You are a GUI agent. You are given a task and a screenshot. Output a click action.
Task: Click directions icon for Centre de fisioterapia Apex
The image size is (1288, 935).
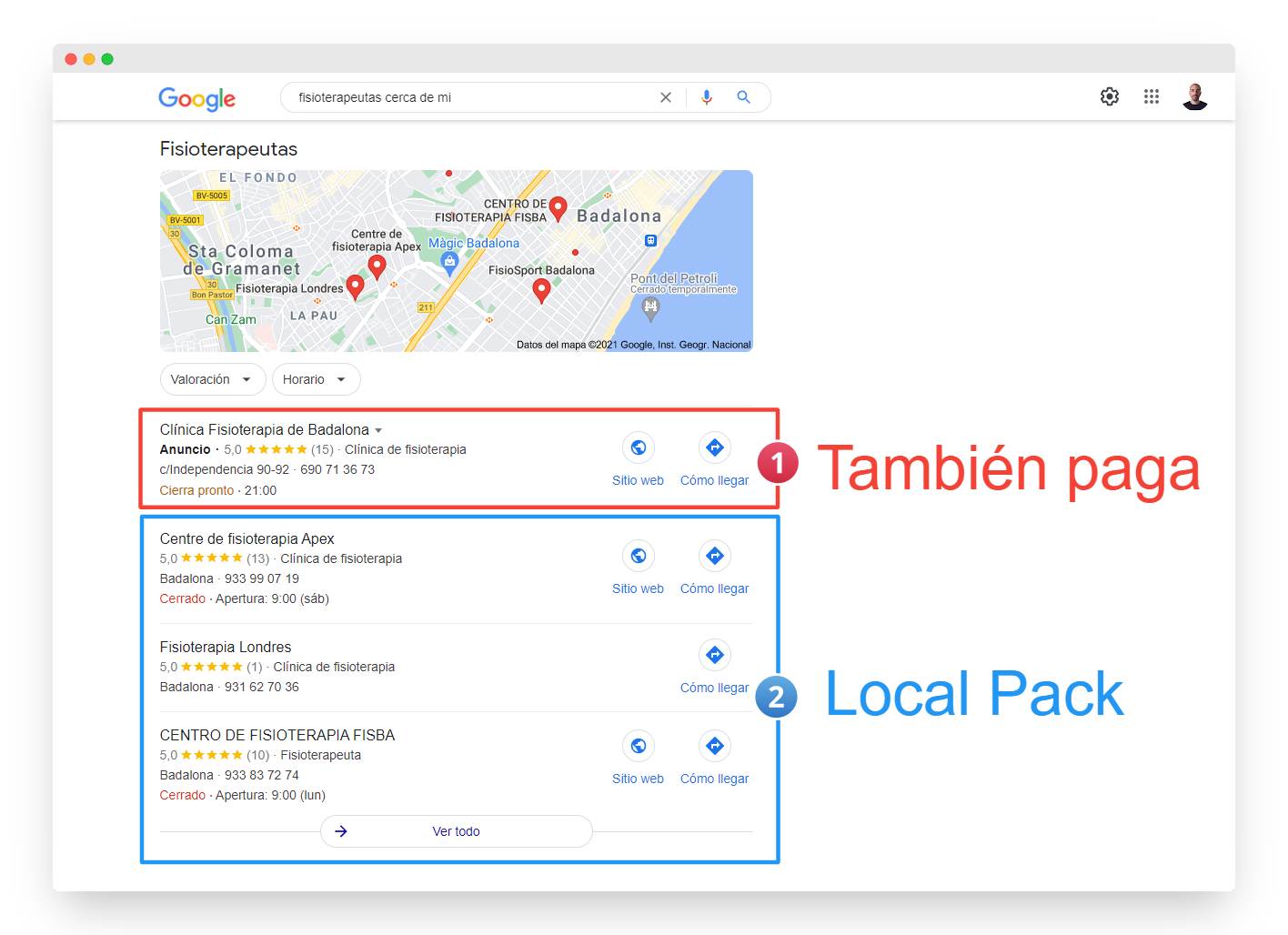coord(715,556)
